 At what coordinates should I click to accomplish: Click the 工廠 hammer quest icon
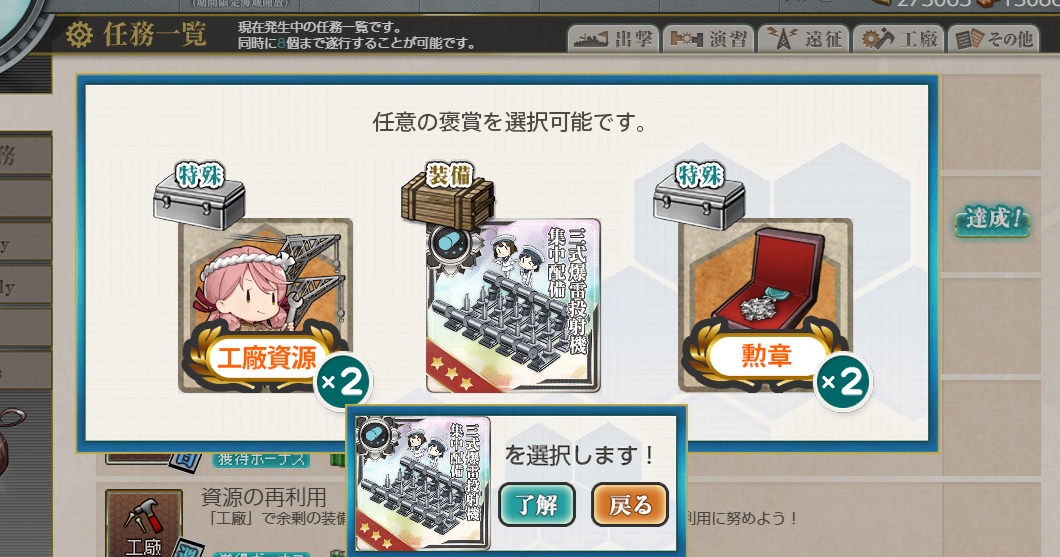click(x=143, y=523)
